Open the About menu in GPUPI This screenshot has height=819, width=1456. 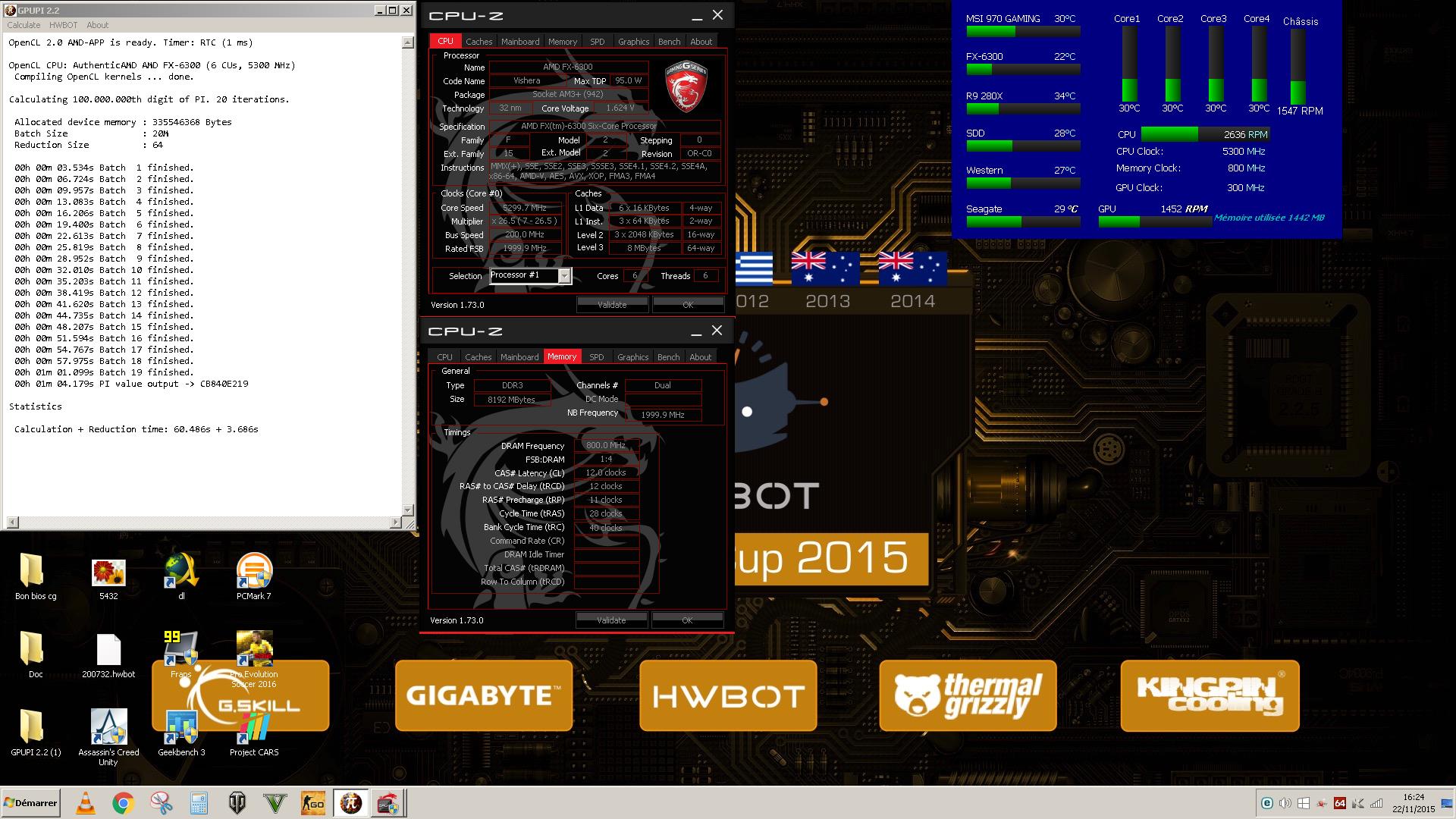[98, 25]
